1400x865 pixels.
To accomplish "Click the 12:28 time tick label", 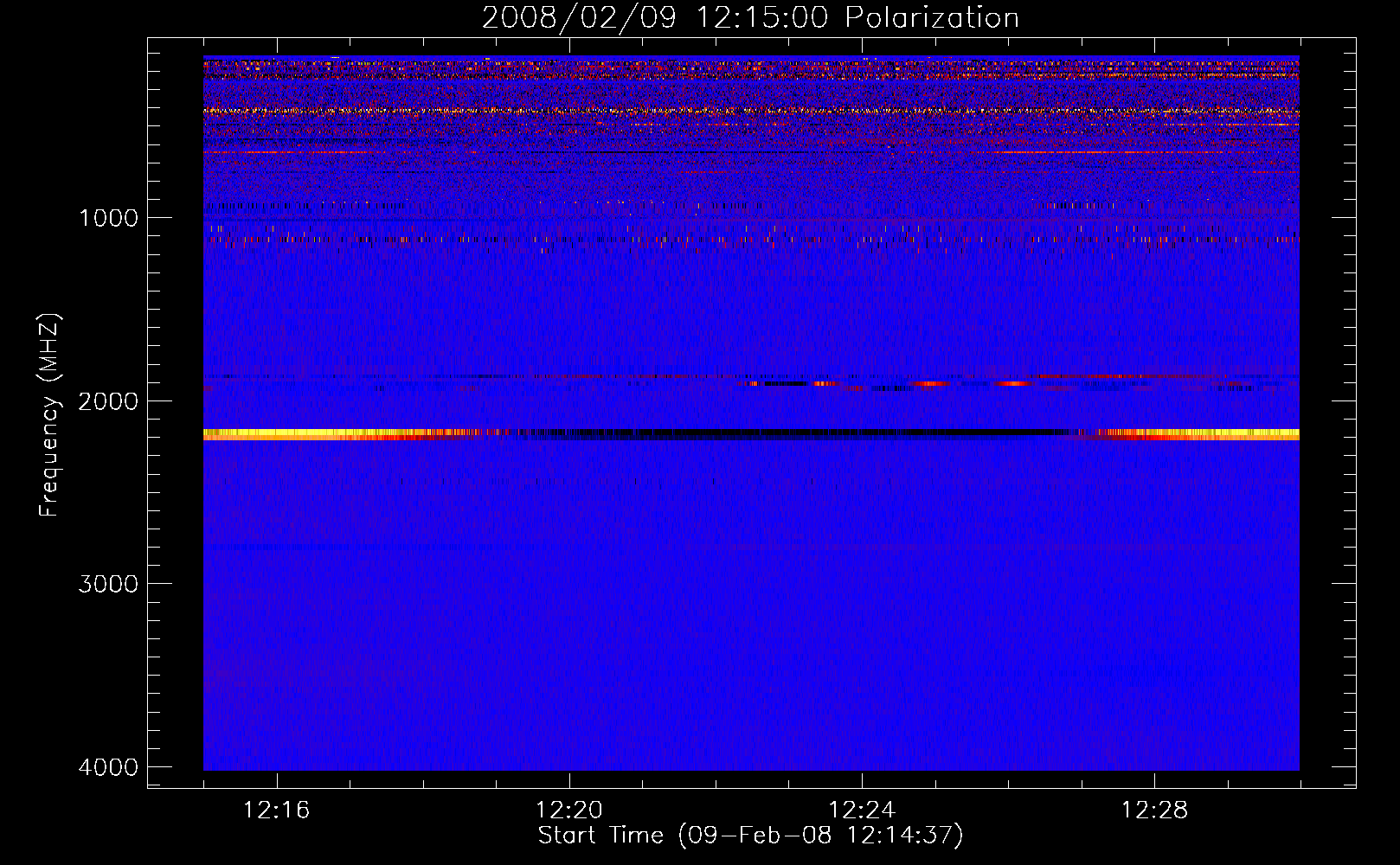I will [x=1154, y=811].
